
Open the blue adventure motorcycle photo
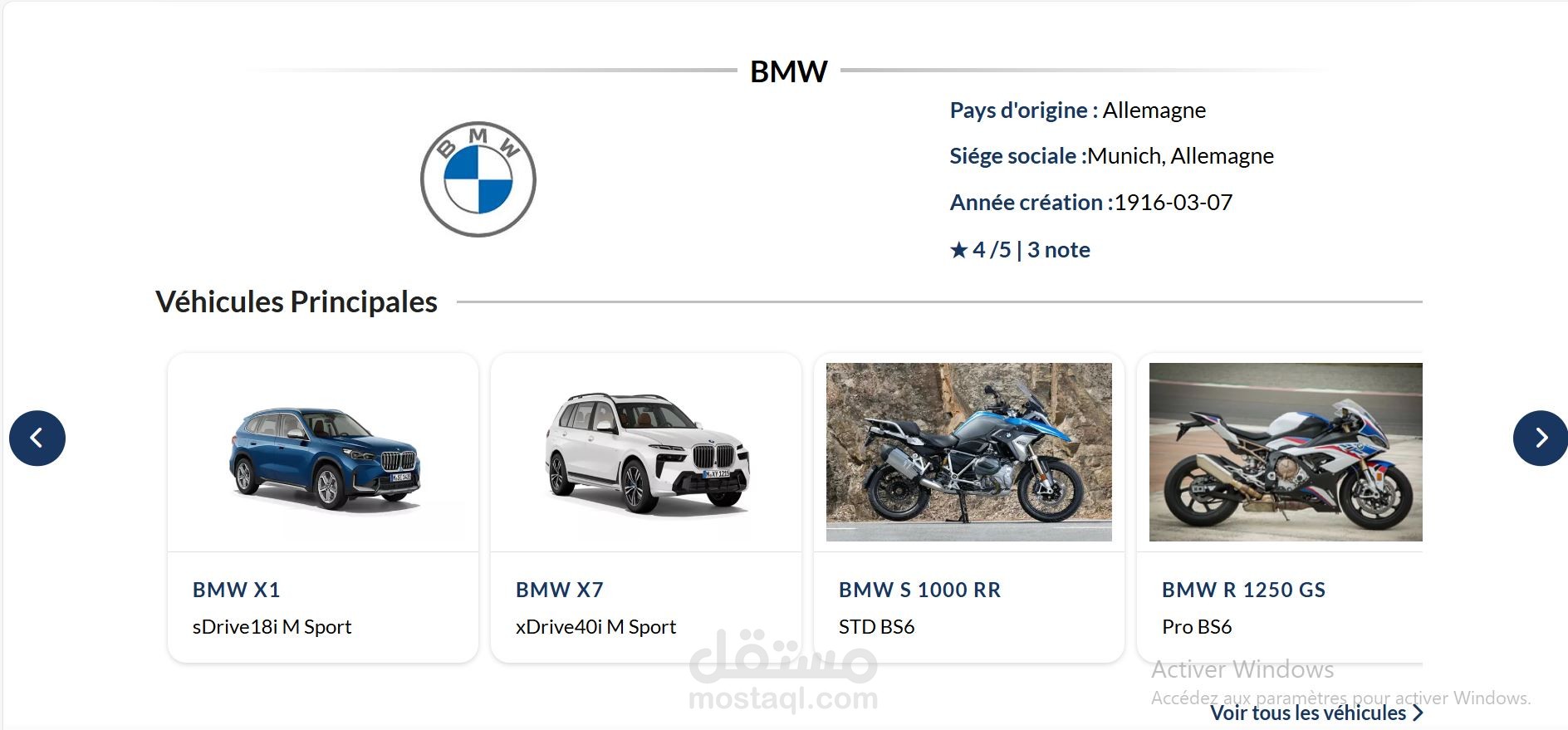point(969,452)
